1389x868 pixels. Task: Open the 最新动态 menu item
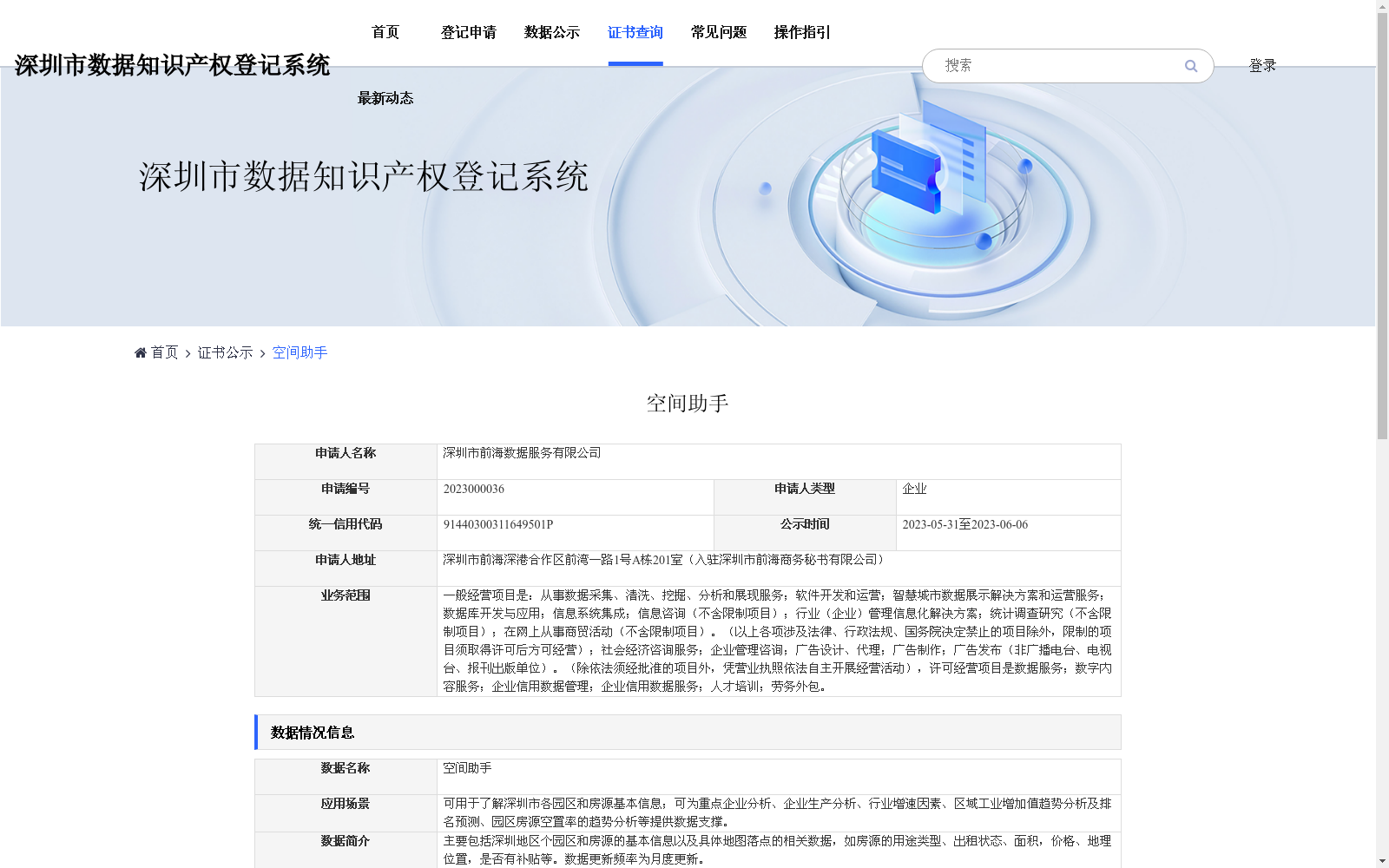tap(385, 98)
